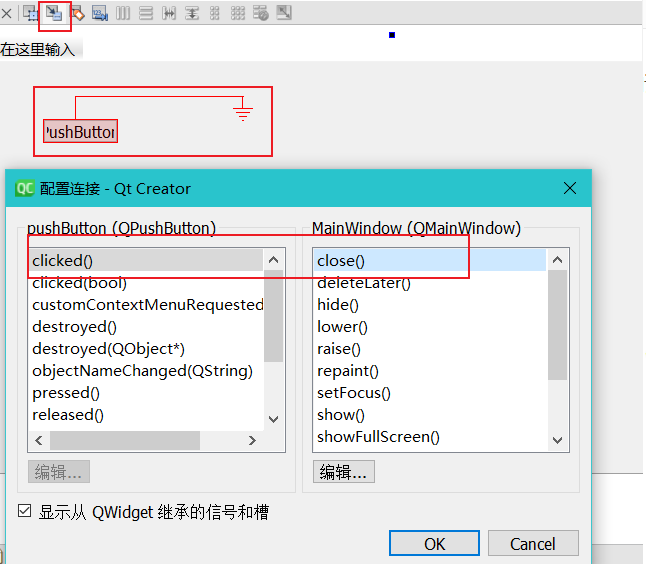646x564 pixels.
Task: Close the 配置连接 dialog window
Action: click(x=570, y=188)
